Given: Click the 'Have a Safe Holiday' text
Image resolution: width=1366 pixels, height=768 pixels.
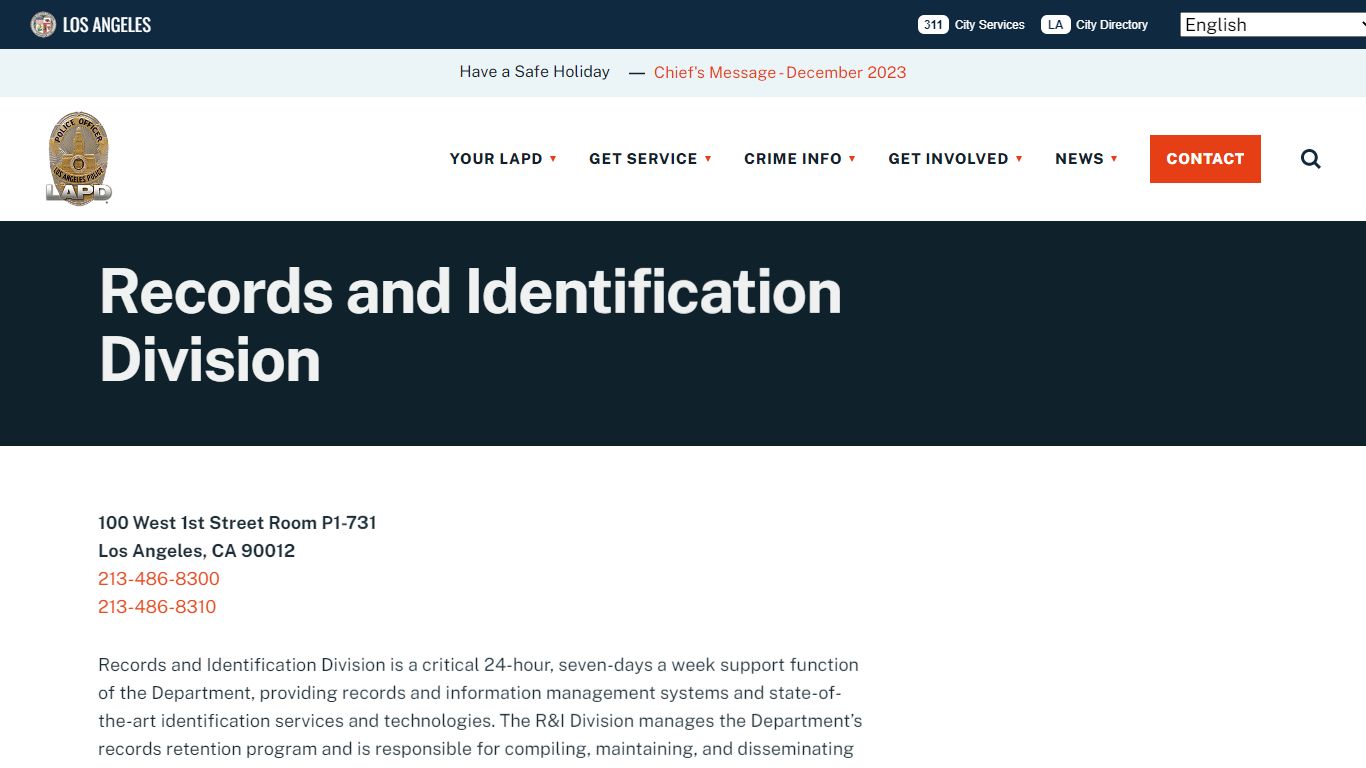Looking at the screenshot, I should click(x=534, y=72).
